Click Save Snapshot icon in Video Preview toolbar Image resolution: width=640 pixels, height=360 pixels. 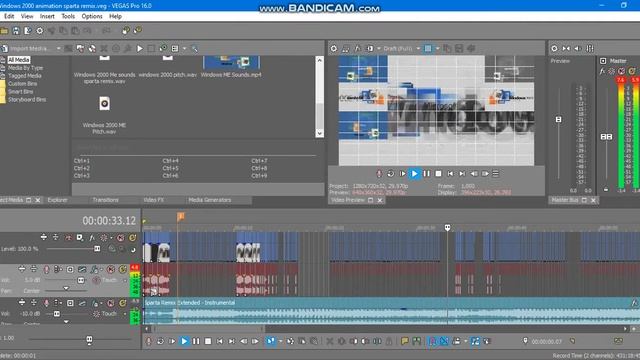tap(459, 49)
